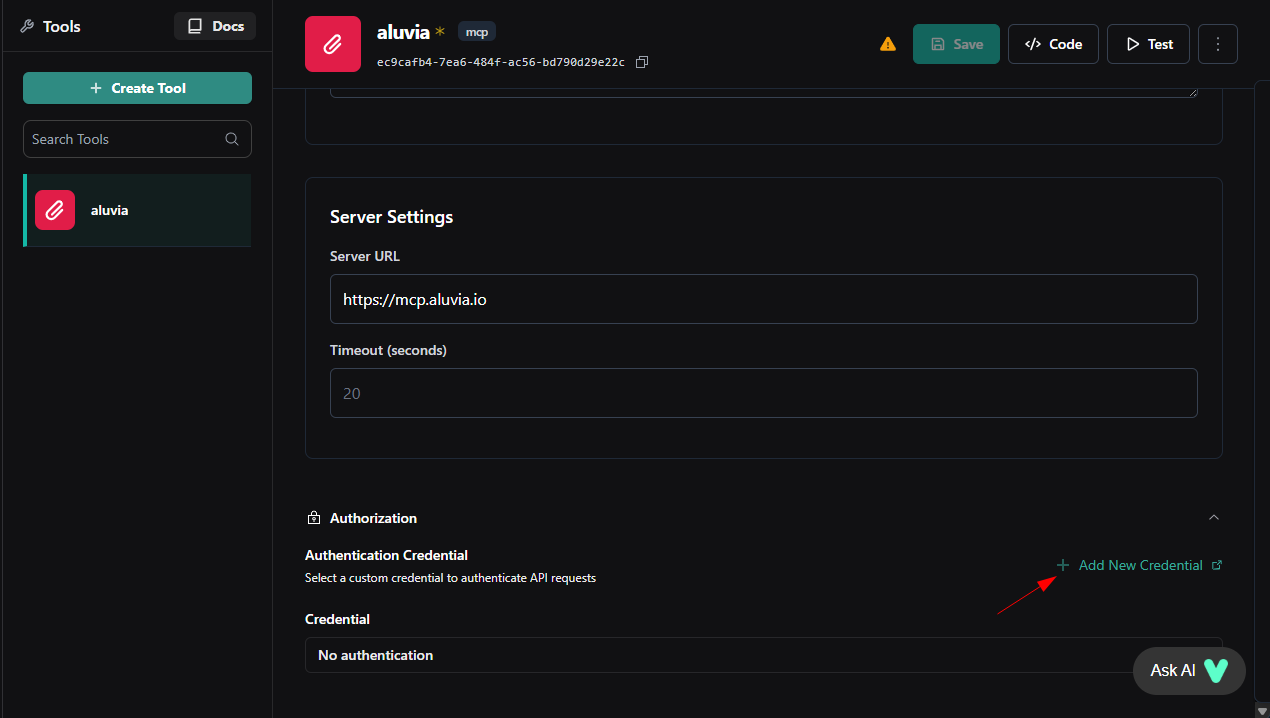Click the wrench icon next to Tools
The width and height of the screenshot is (1270, 718).
coord(25,26)
